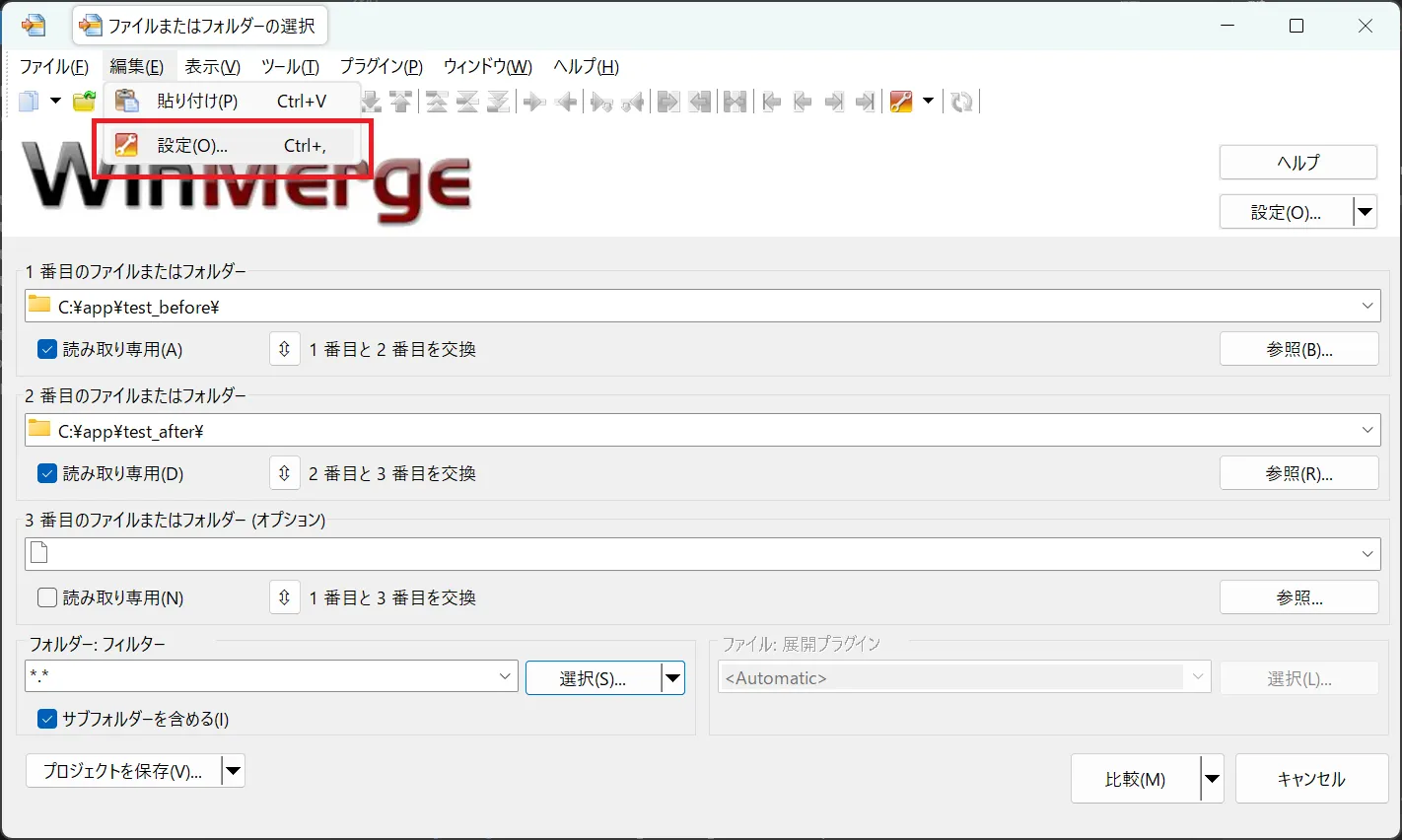Click the 参照(B)... browse button
The image size is (1402, 840).
click(1299, 349)
